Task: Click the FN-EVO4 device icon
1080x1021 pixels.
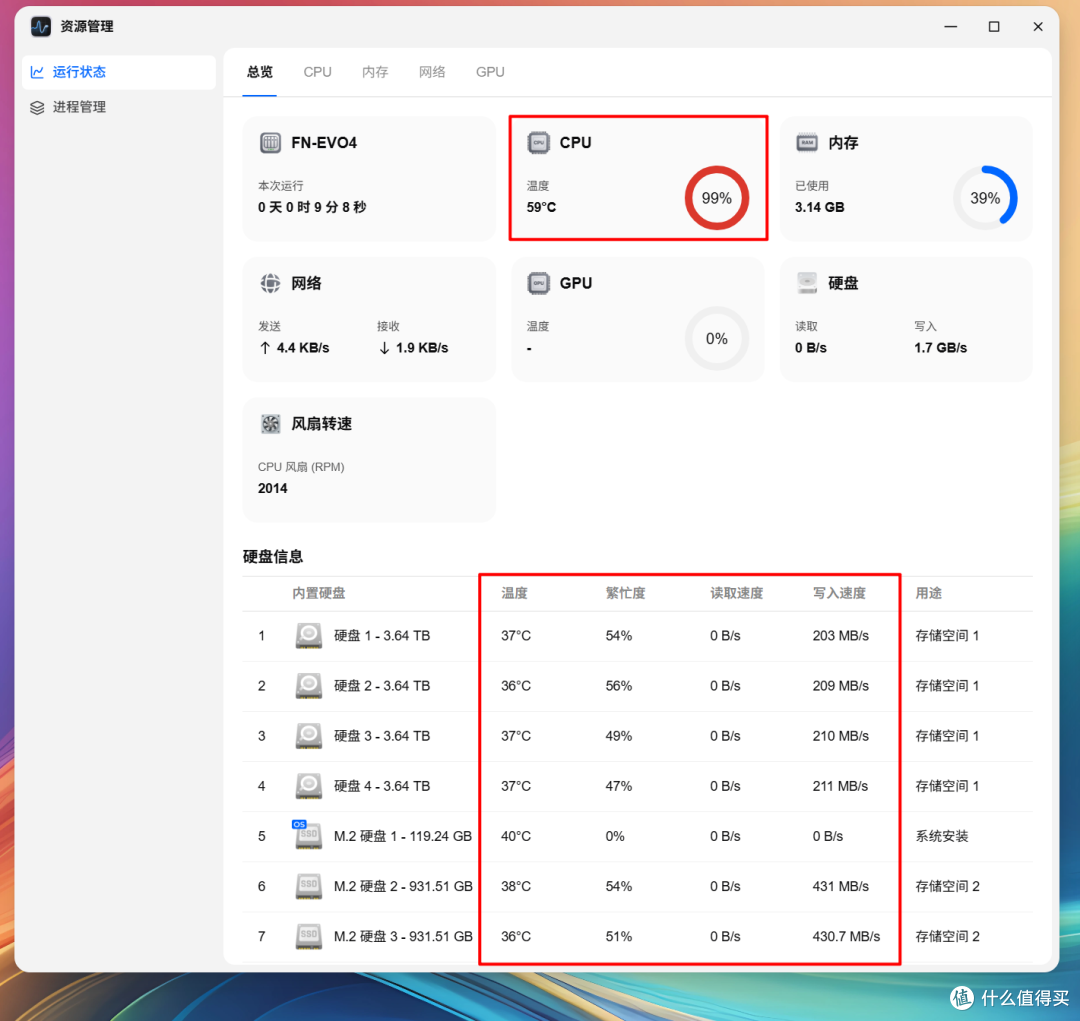Action: click(x=270, y=143)
